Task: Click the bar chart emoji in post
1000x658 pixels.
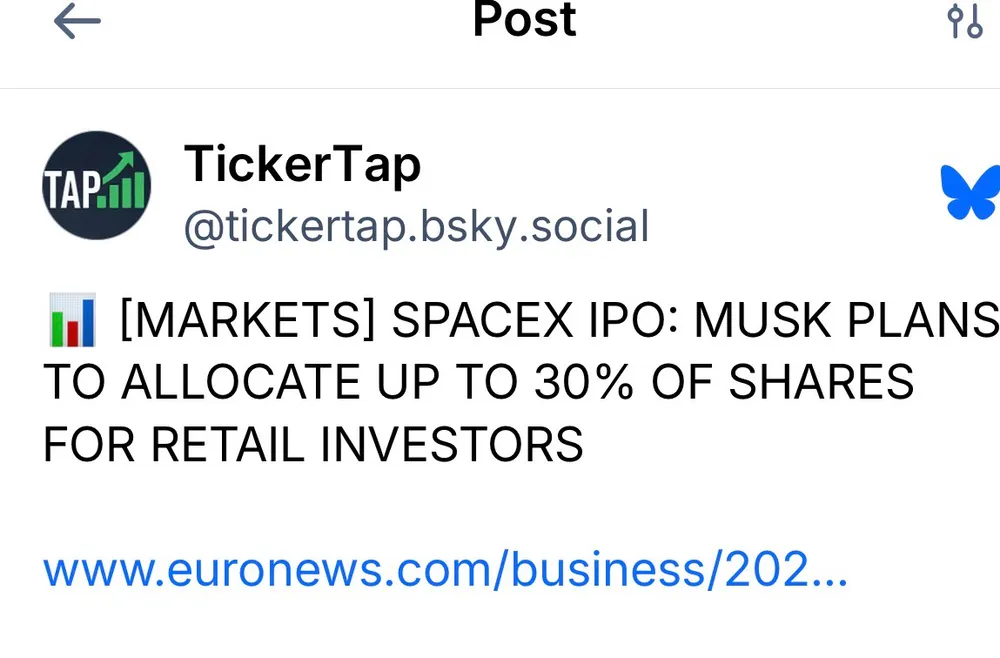Action: (x=71, y=320)
